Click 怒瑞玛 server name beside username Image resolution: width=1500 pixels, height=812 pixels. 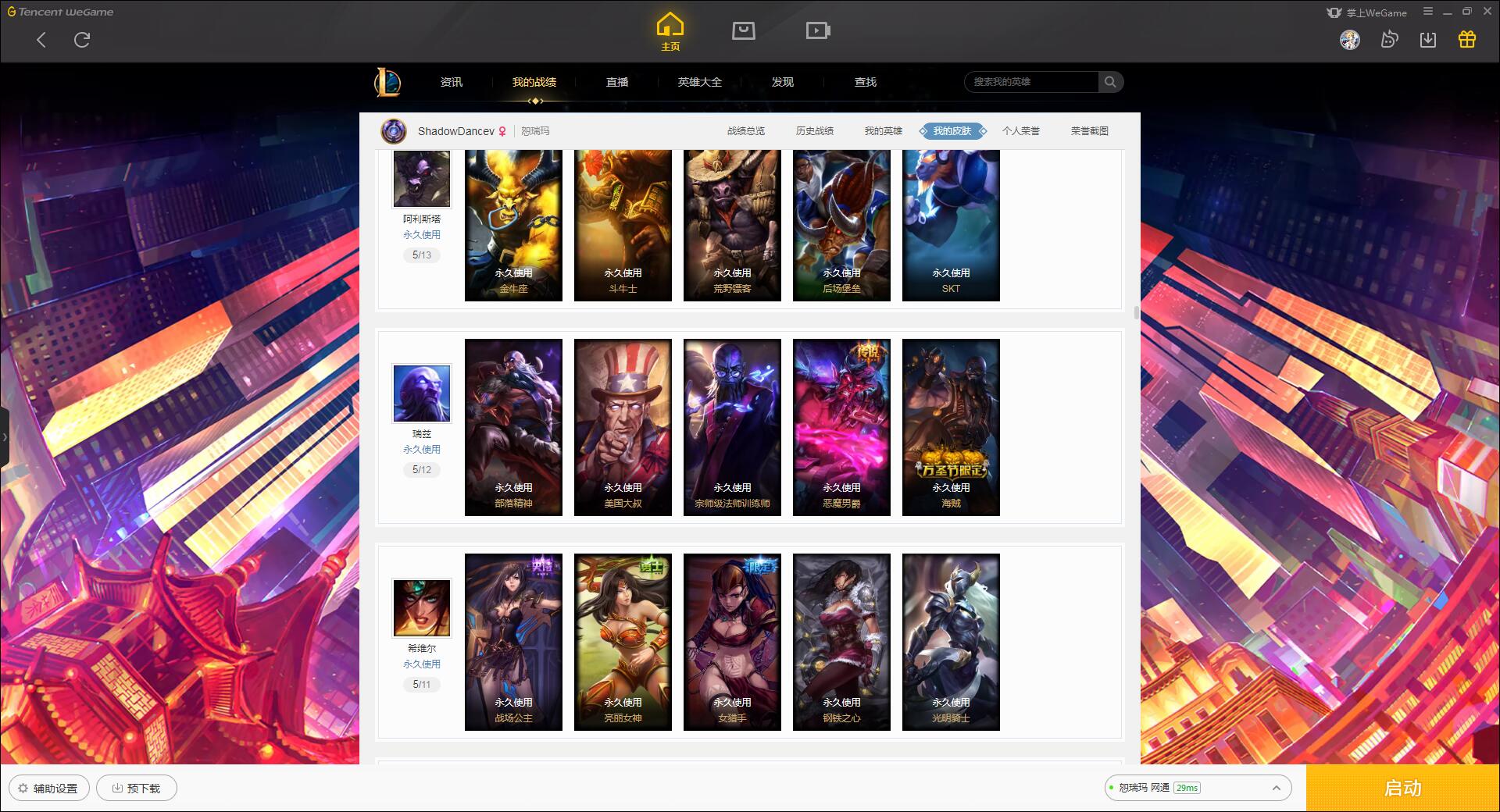[x=535, y=131]
